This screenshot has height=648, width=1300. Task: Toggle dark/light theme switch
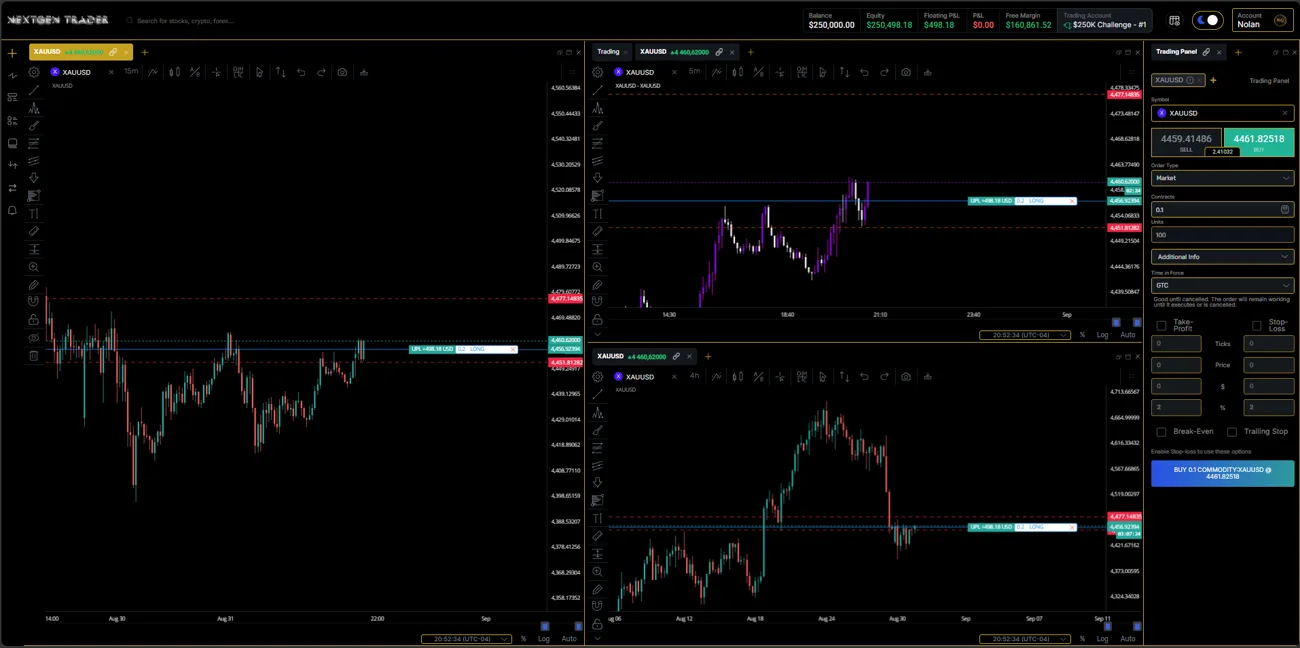1208,20
